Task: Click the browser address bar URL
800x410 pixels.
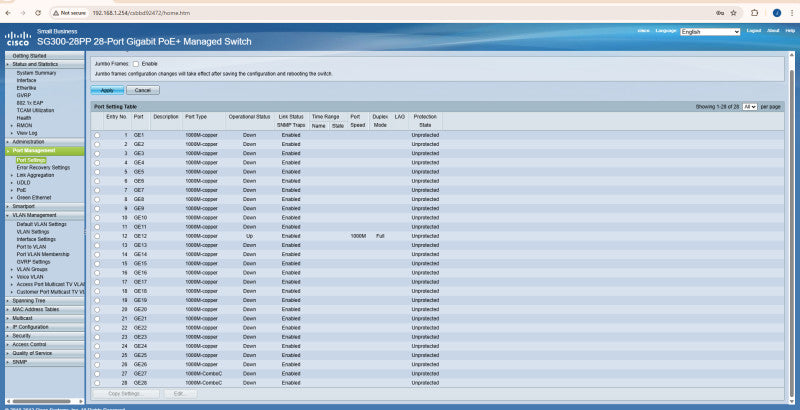Action: click(x=141, y=13)
